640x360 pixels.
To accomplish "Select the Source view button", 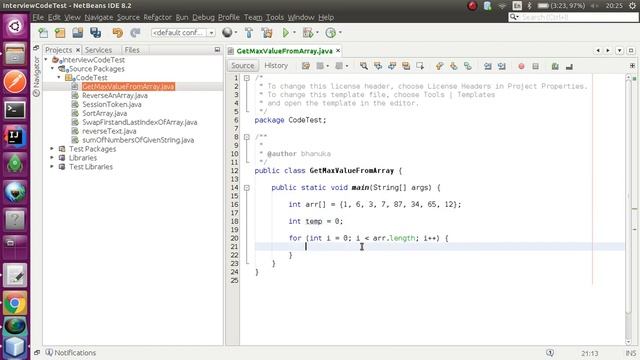I will point(242,66).
